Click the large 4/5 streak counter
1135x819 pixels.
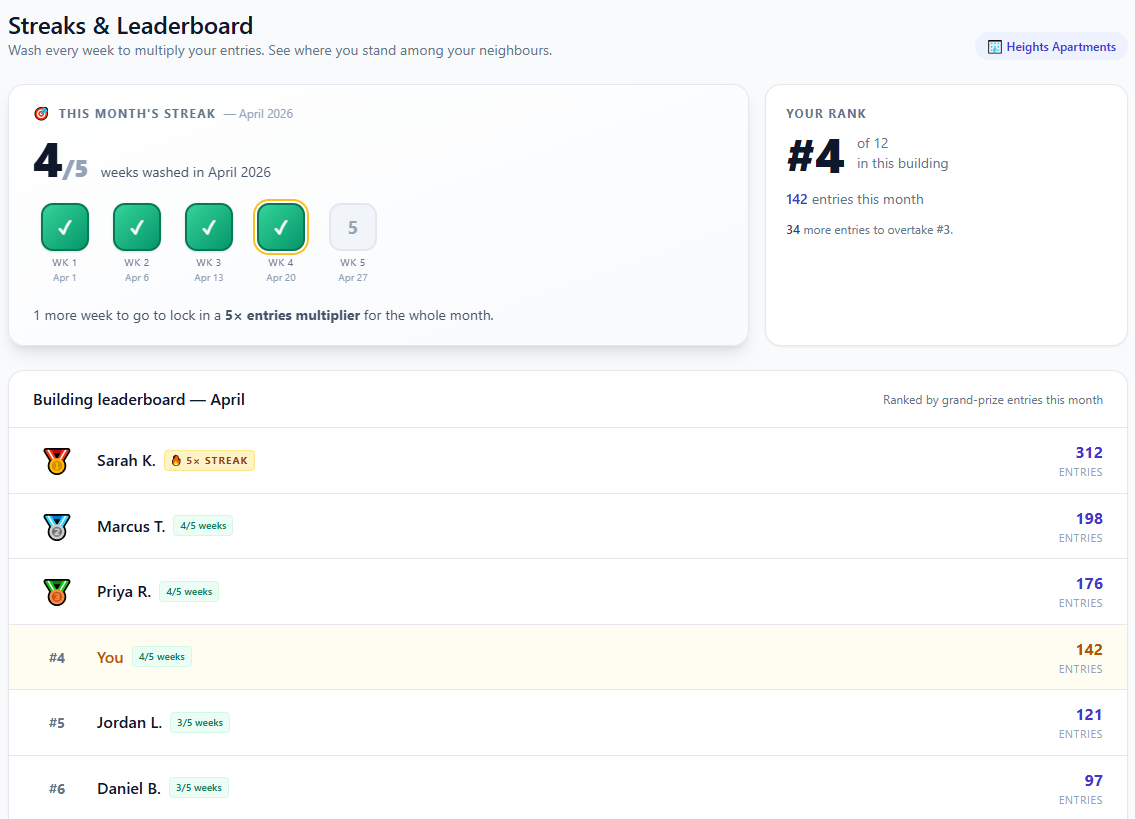(61, 161)
